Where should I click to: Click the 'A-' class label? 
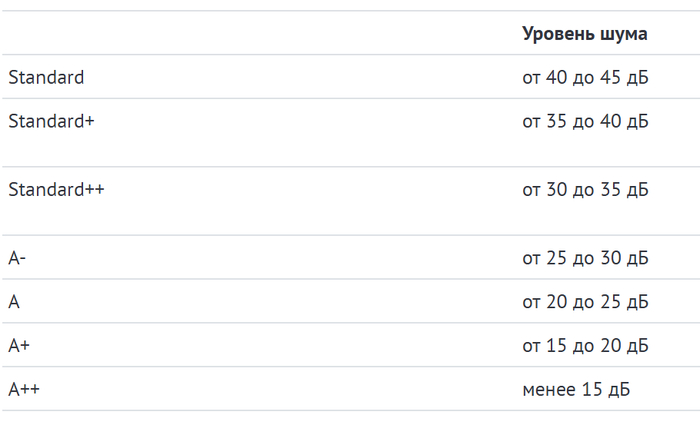(17, 258)
